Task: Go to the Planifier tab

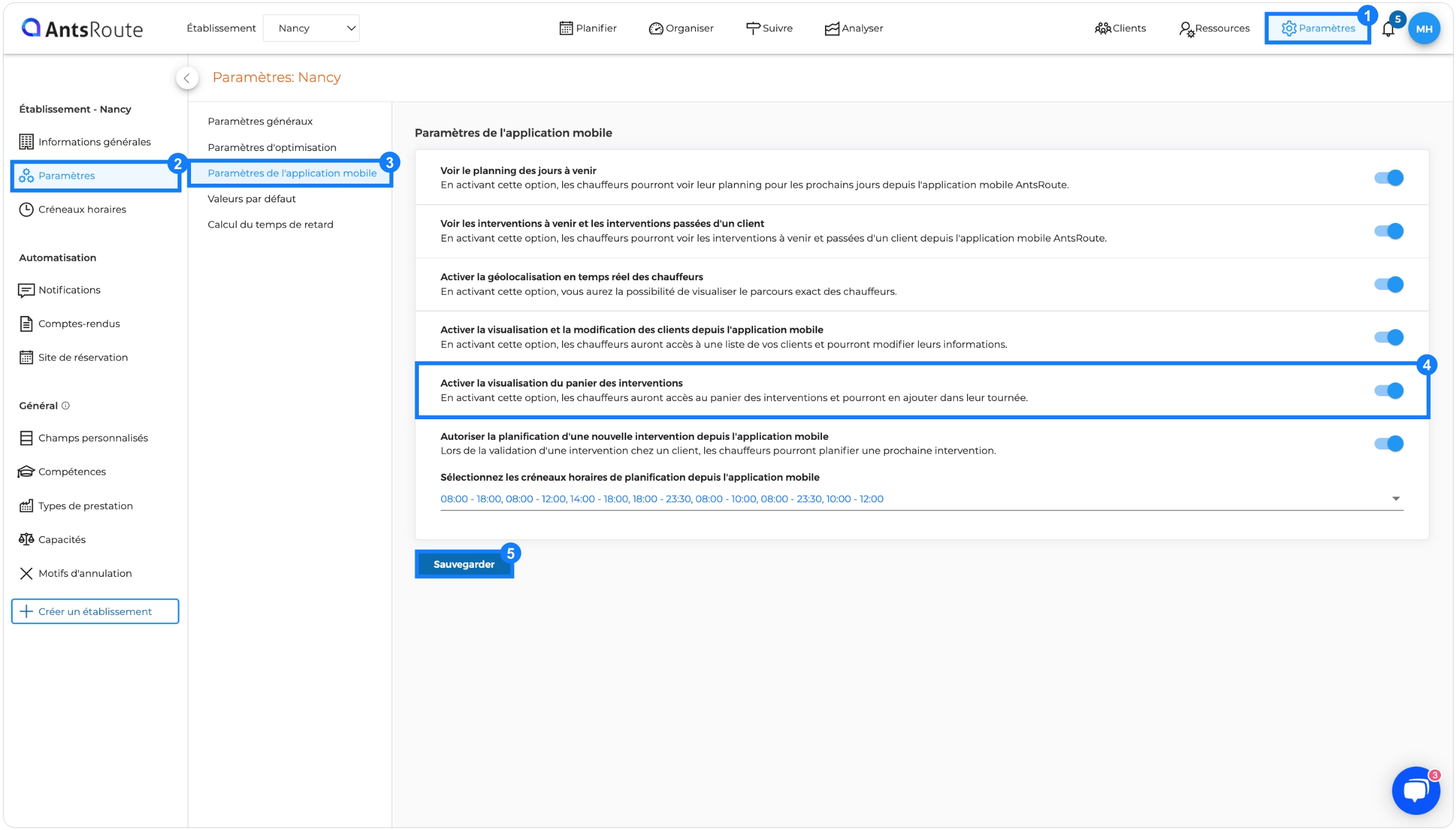Action: click(x=588, y=28)
